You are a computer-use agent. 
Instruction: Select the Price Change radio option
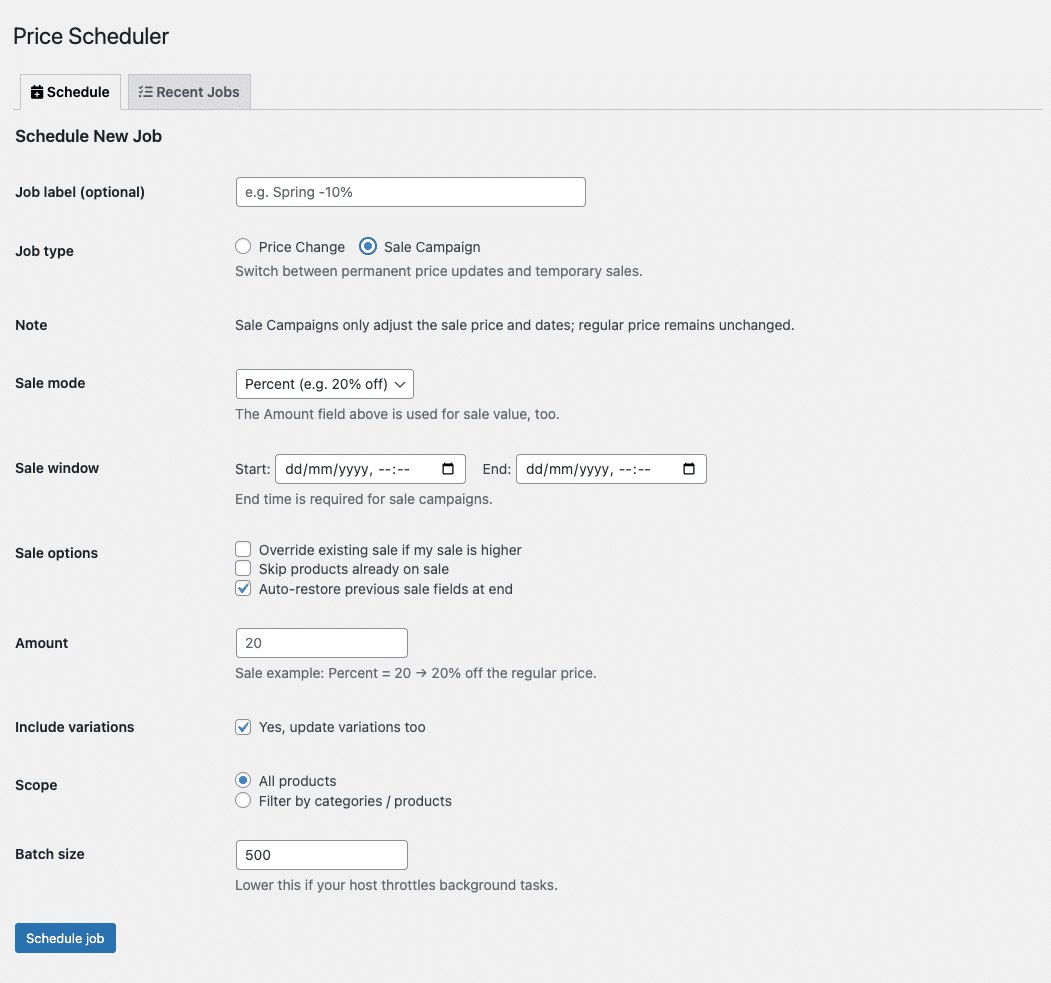point(243,247)
